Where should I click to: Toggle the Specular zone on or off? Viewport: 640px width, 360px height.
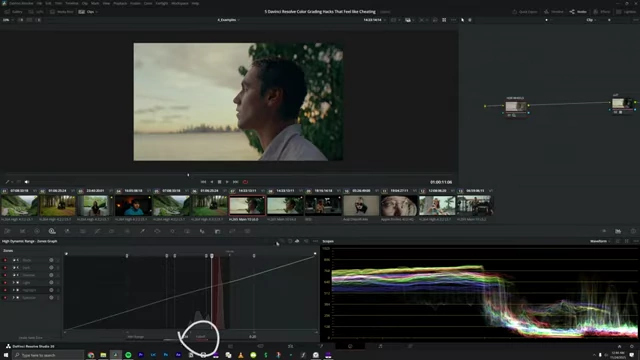point(5,298)
